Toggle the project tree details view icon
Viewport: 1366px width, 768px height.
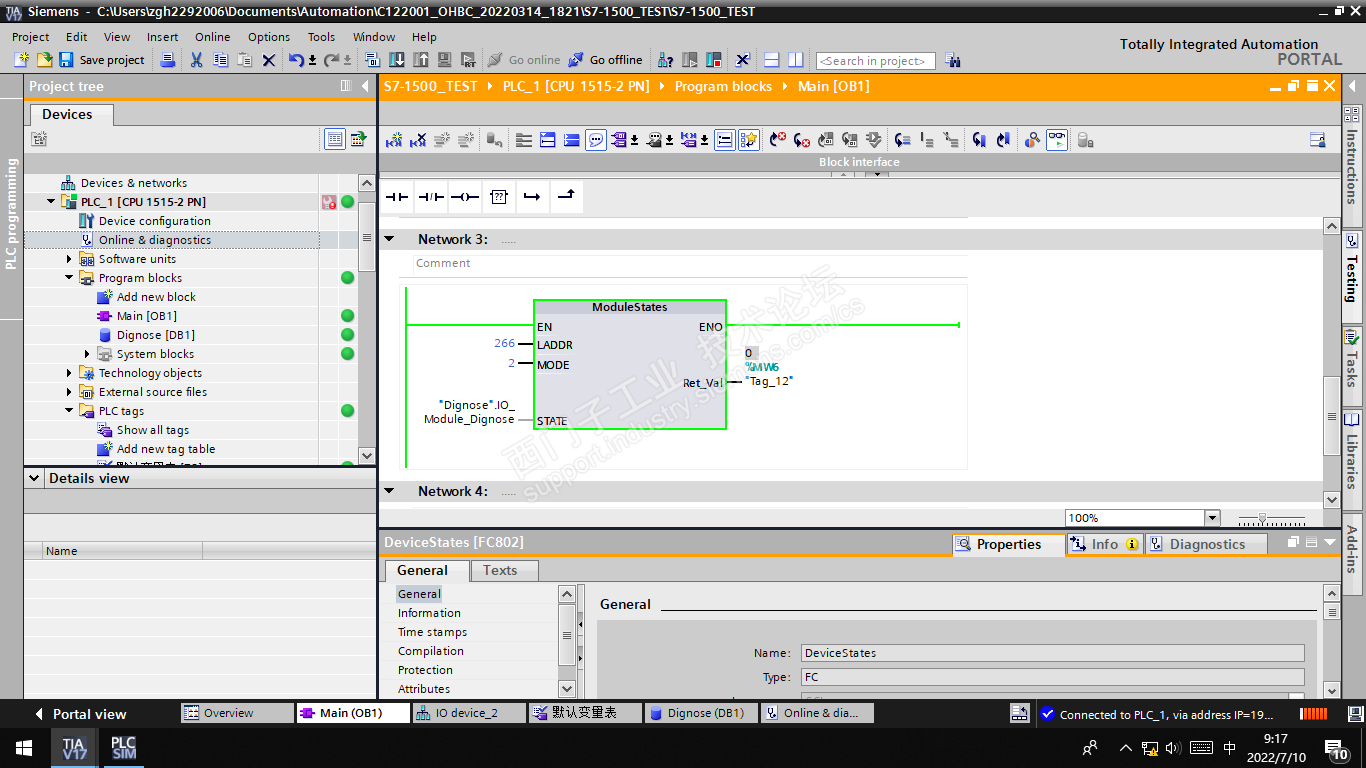coord(335,139)
